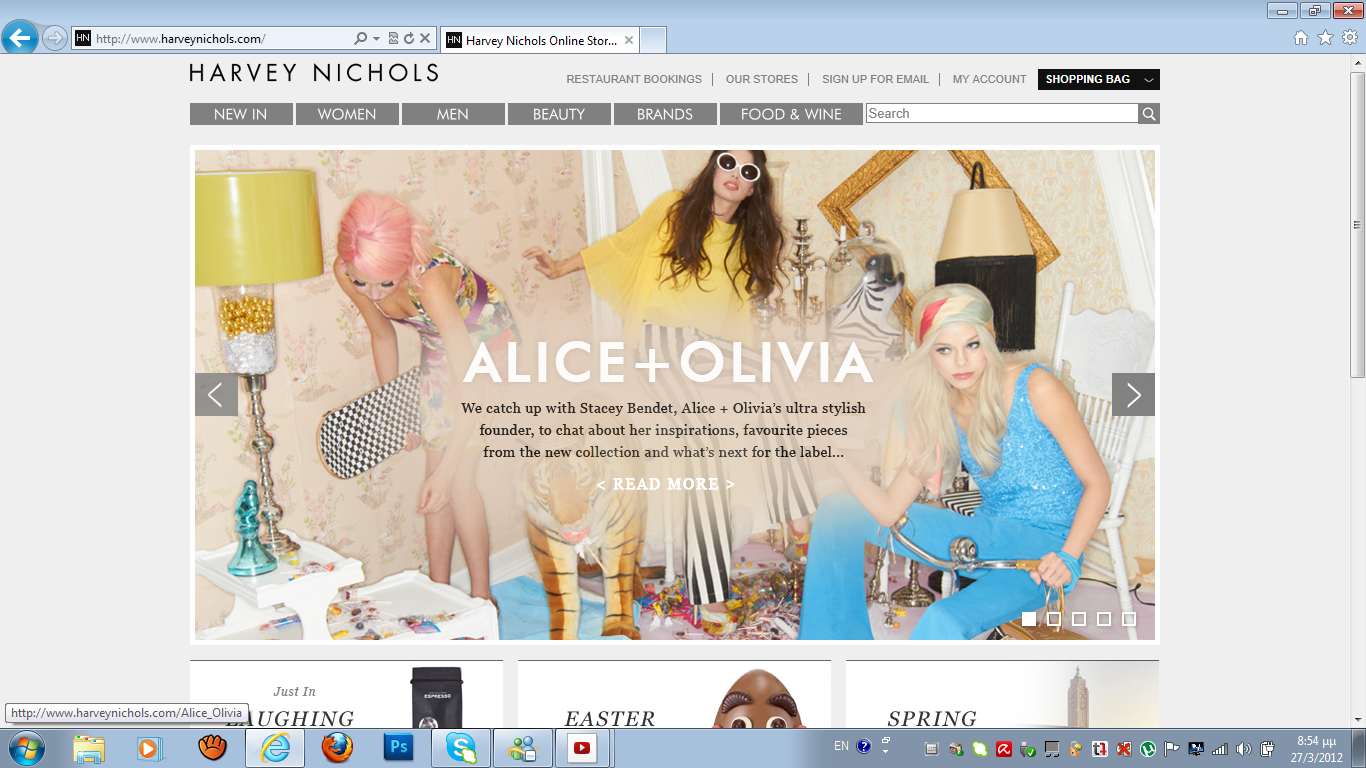The width and height of the screenshot is (1366, 768).
Task: Click the site search magnifier button
Action: (1149, 114)
